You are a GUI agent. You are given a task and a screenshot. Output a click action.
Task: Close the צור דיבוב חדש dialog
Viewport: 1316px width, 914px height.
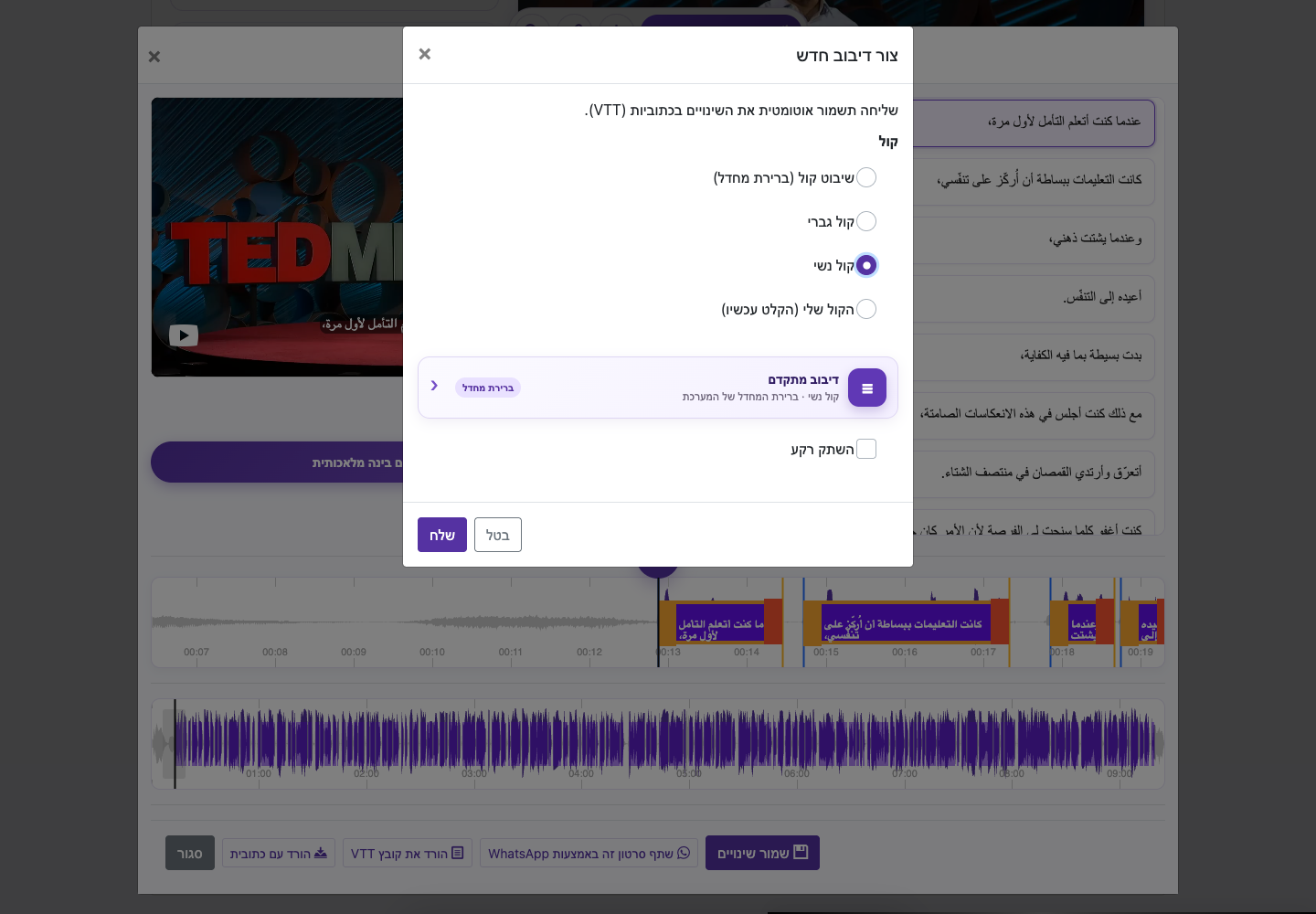coord(424,54)
